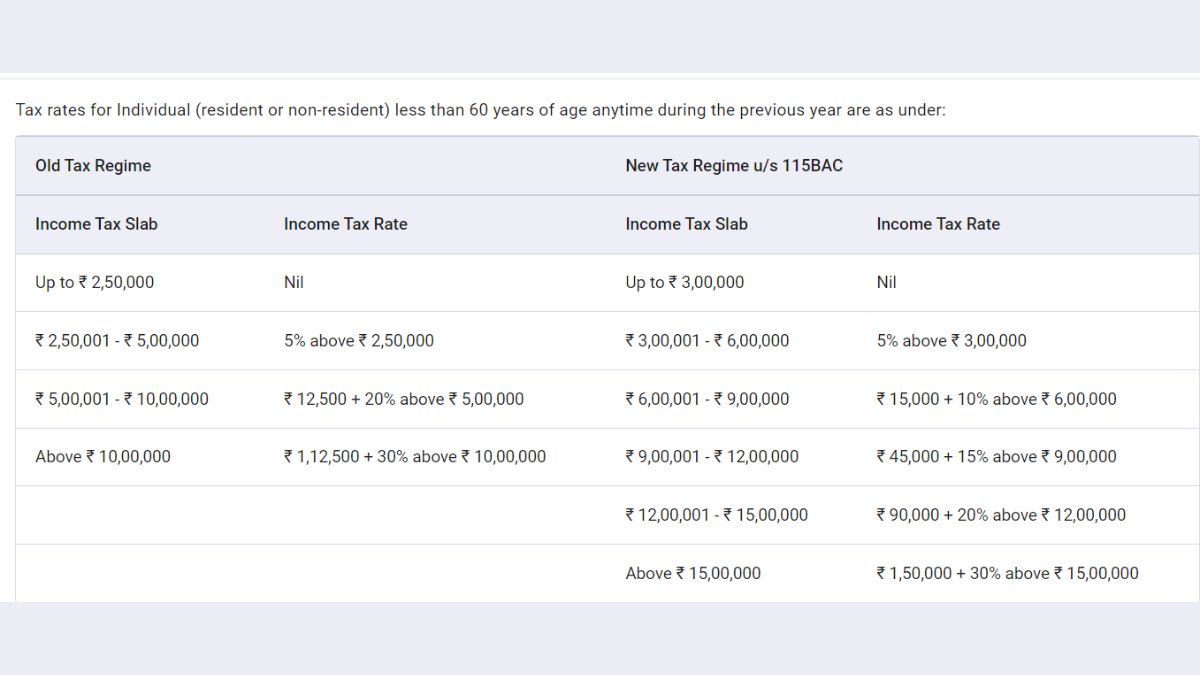Click the 'Above ₹ 10,00,000' slab cell
1200x675 pixels.
tap(103, 457)
